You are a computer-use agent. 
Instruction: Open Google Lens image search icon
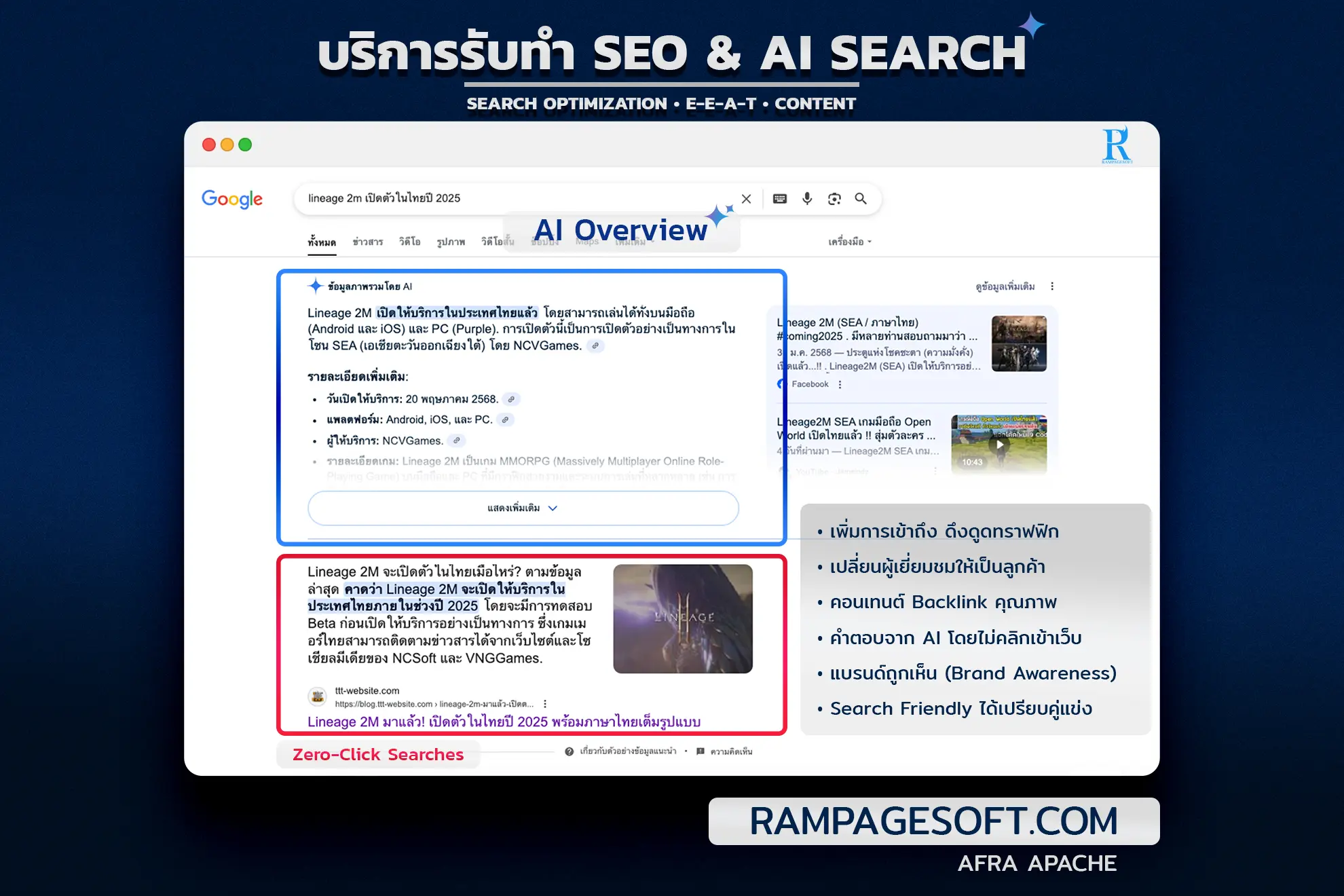tap(834, 199)
